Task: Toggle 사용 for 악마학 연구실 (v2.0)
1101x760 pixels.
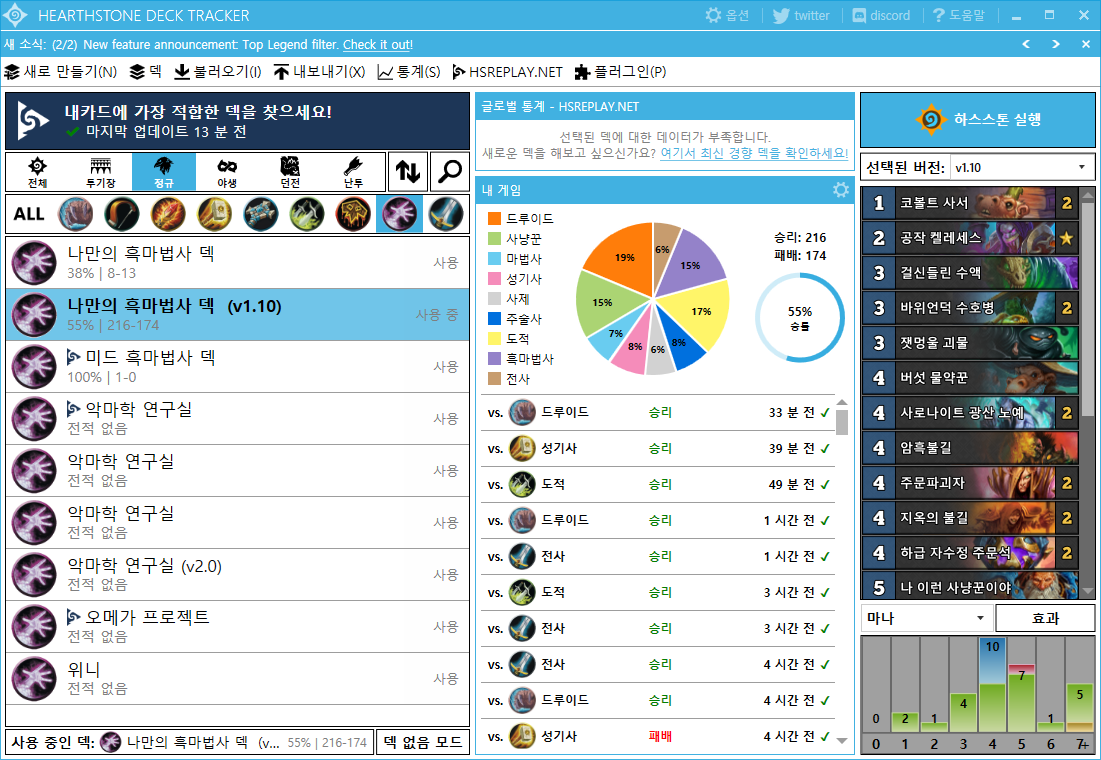Action: point(445,575)
